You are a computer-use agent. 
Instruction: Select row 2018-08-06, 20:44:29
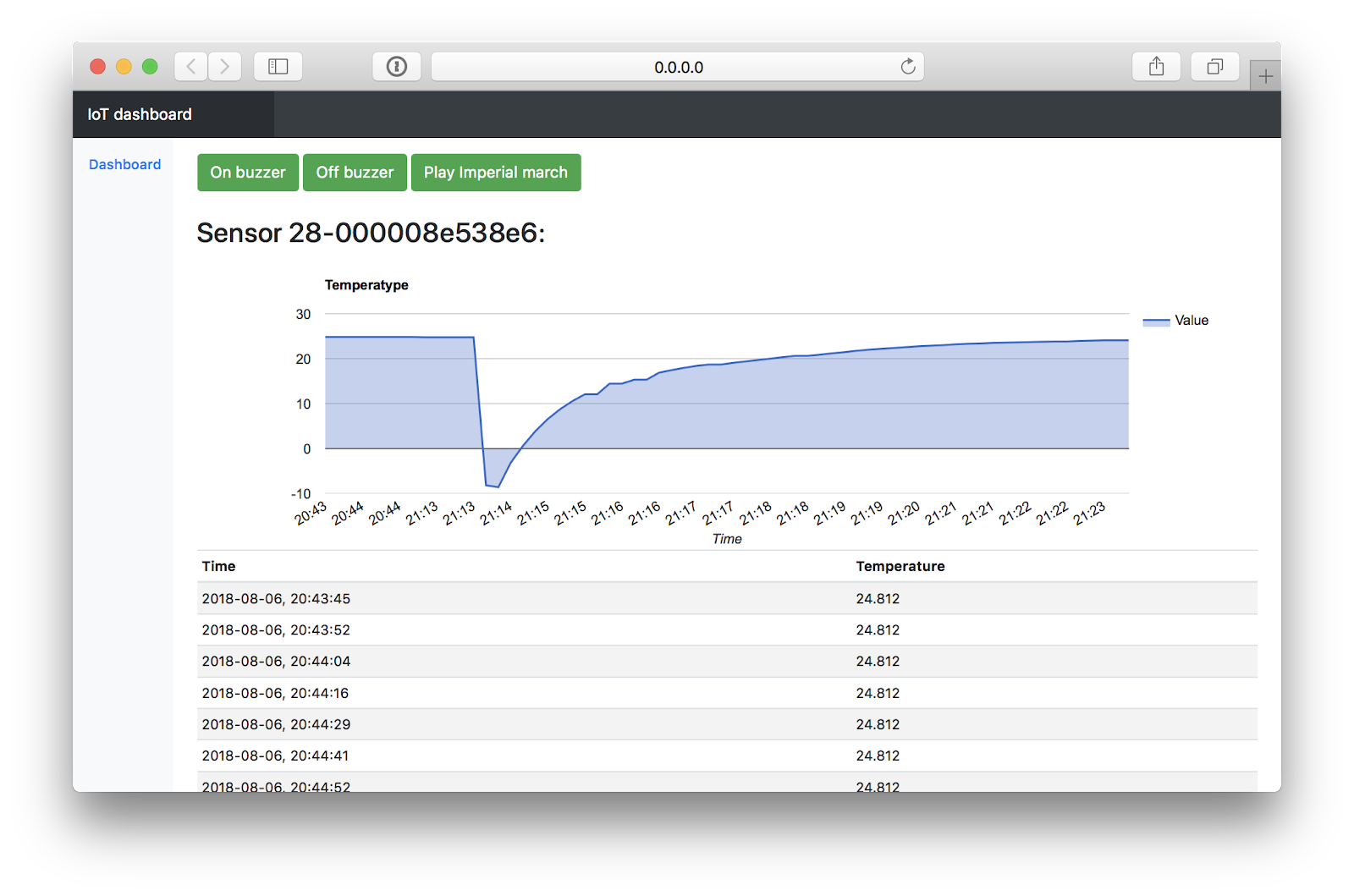(727, 724)
